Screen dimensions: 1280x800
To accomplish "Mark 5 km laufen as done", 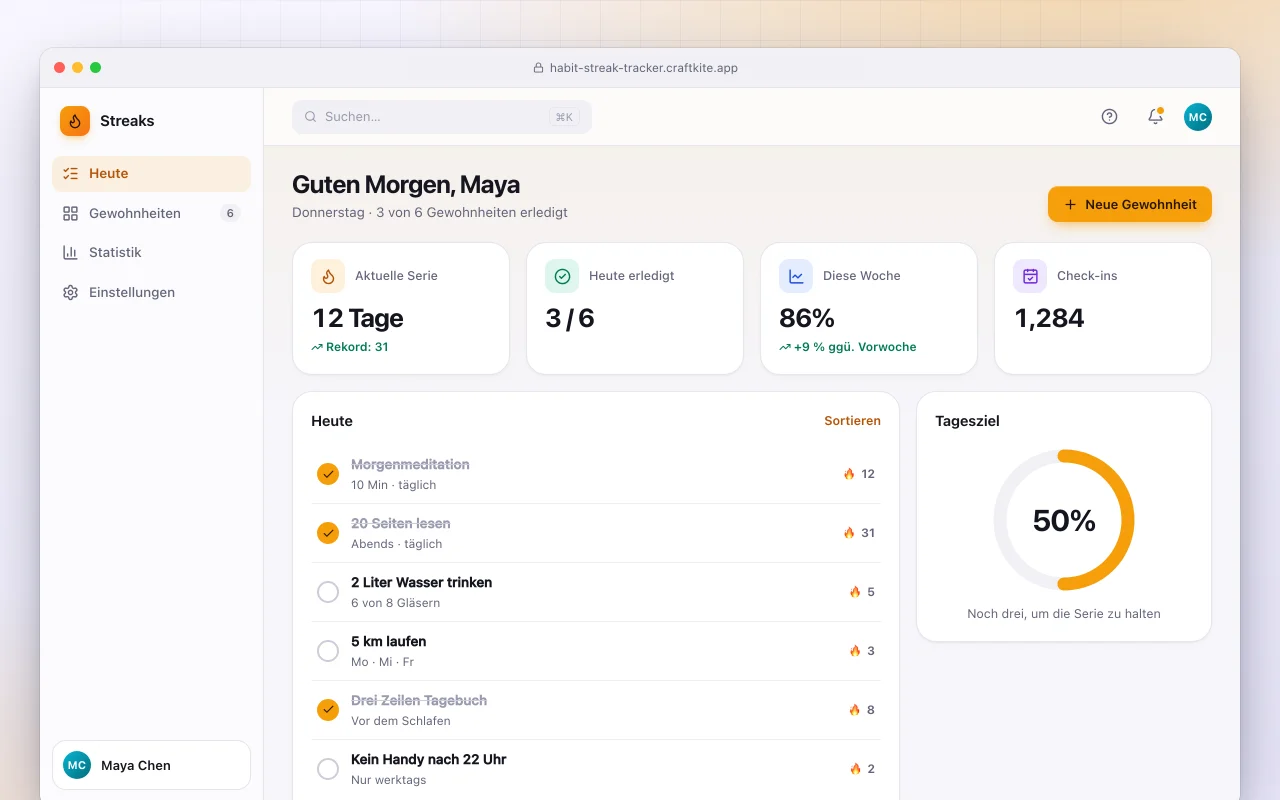I will pos(328,651).
